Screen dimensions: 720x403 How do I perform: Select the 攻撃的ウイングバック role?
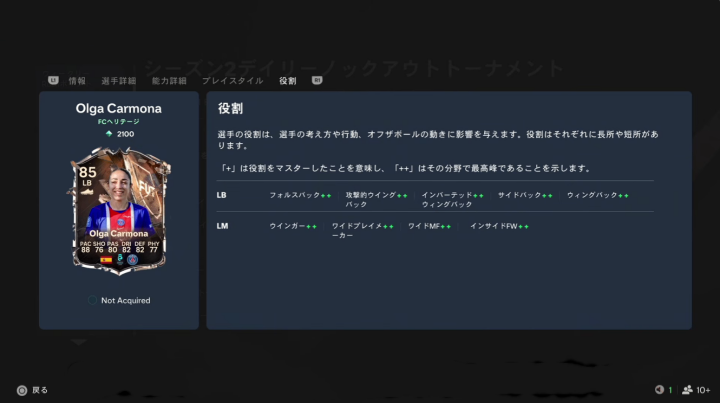click(x=376, y=200)
